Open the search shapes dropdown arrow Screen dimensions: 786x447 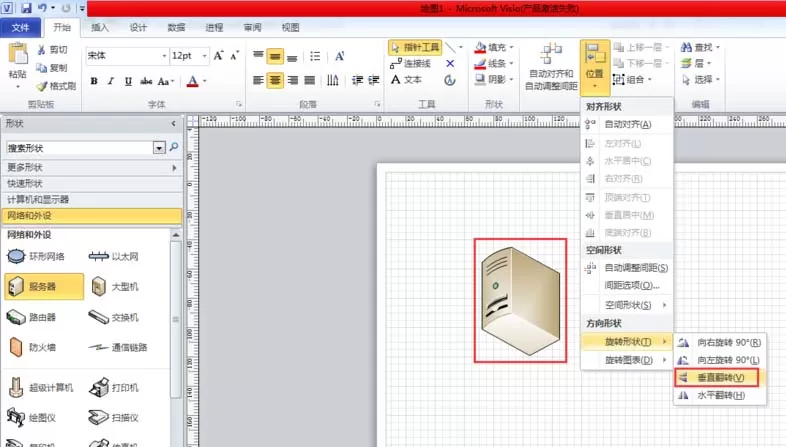159,148
